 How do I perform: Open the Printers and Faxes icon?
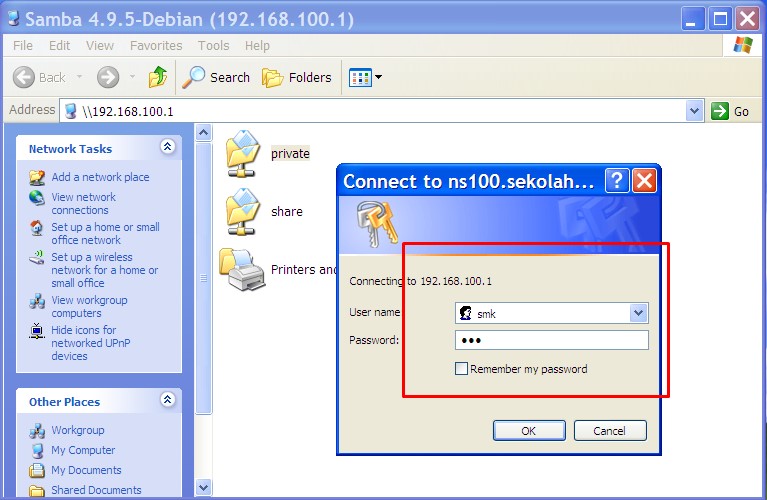pos(242,269)
